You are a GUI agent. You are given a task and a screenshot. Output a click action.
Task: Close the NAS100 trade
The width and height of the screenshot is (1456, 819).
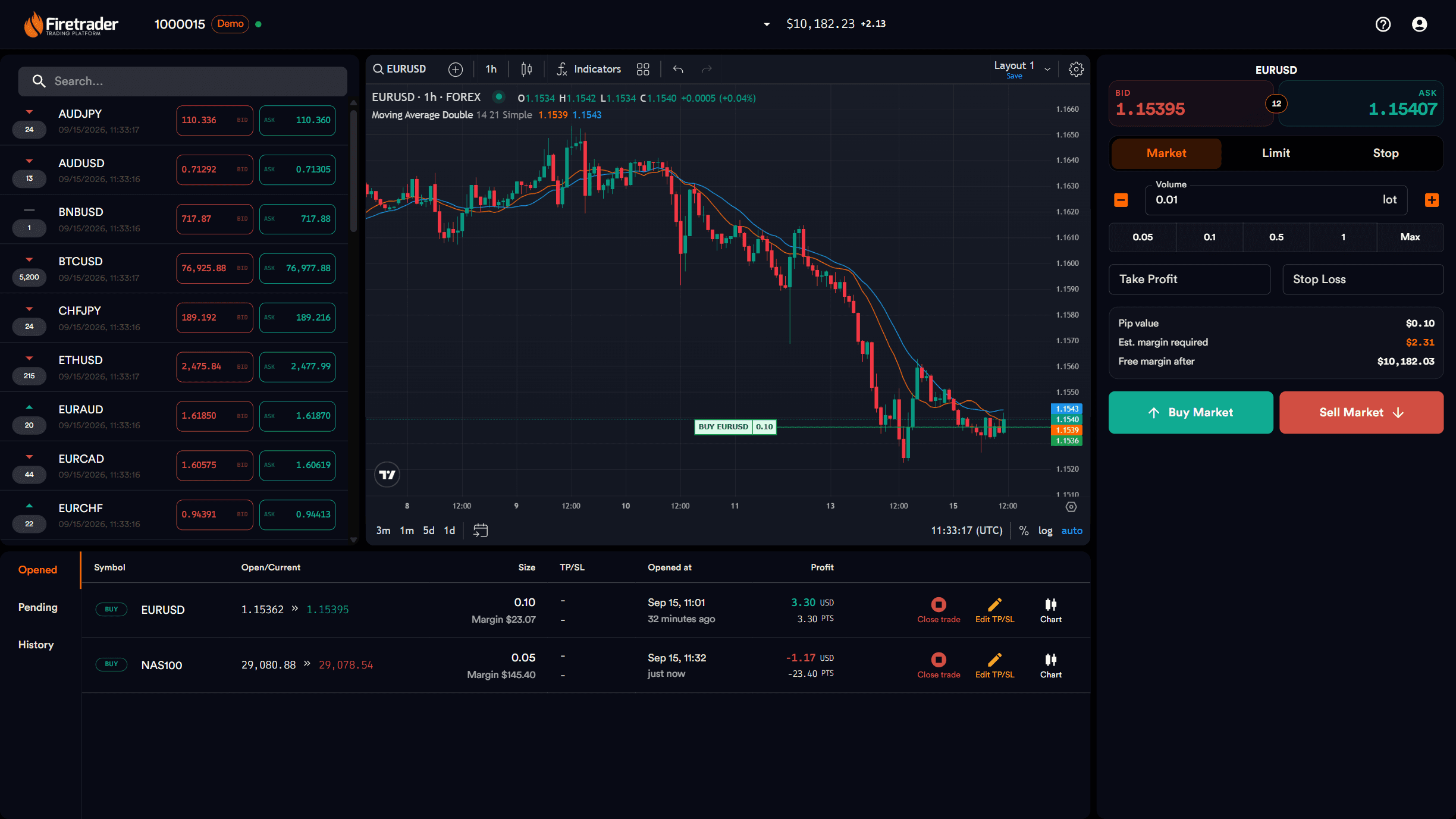[939, 666]
